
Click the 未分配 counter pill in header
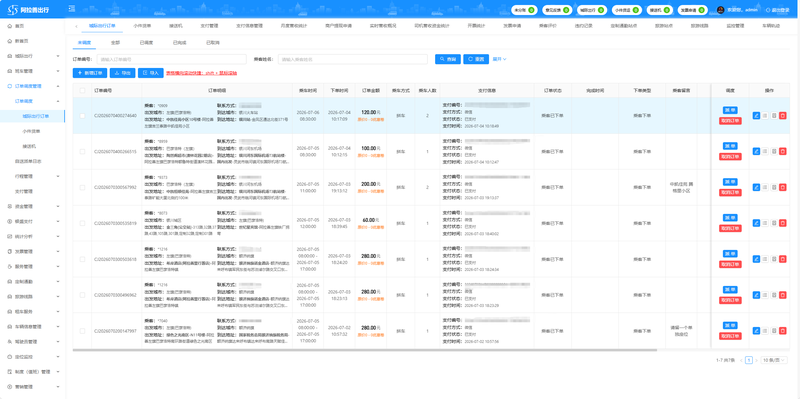[524, 10]
